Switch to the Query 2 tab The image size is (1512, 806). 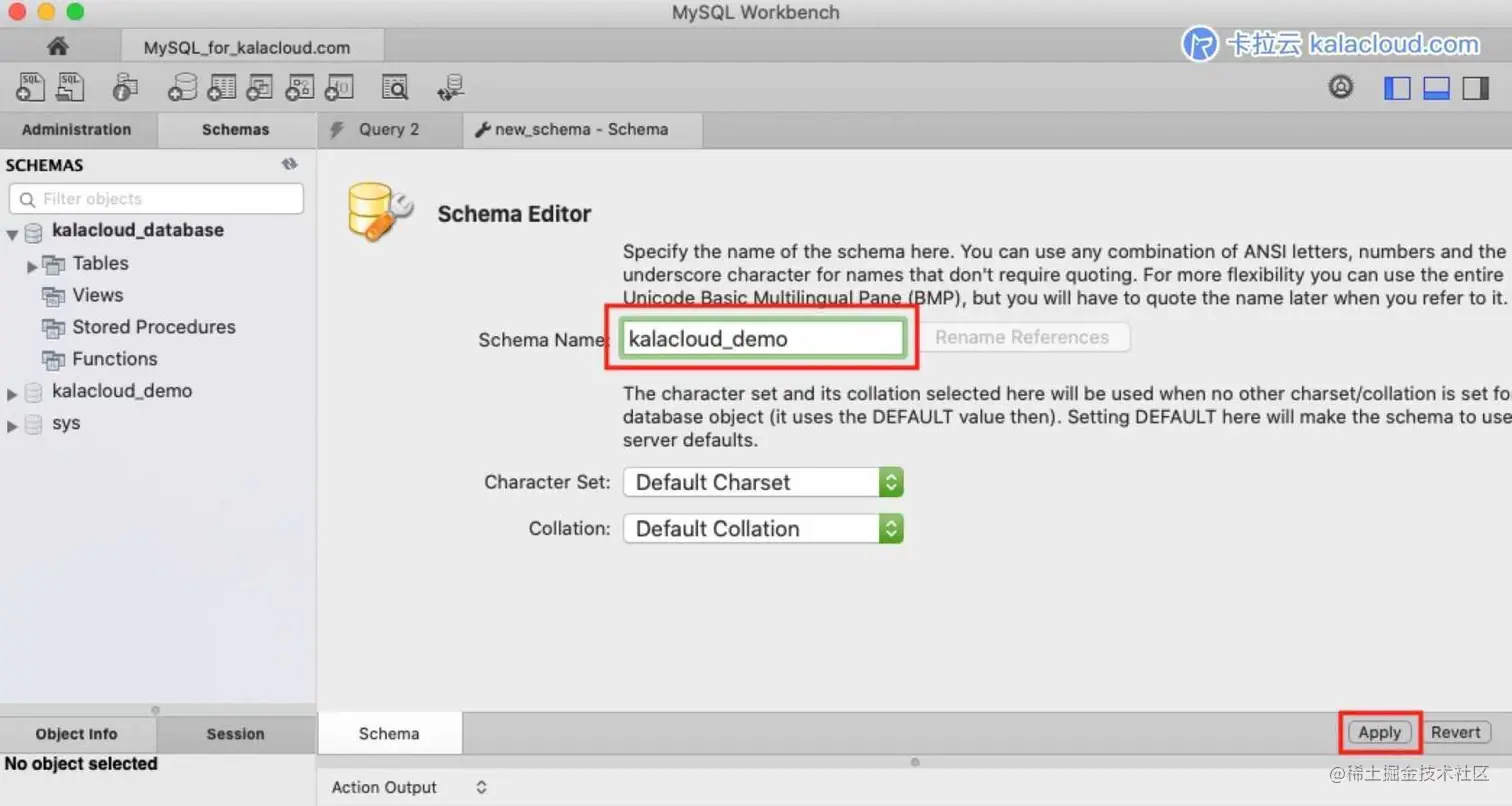pyautogui.click(x=390, y=130)
